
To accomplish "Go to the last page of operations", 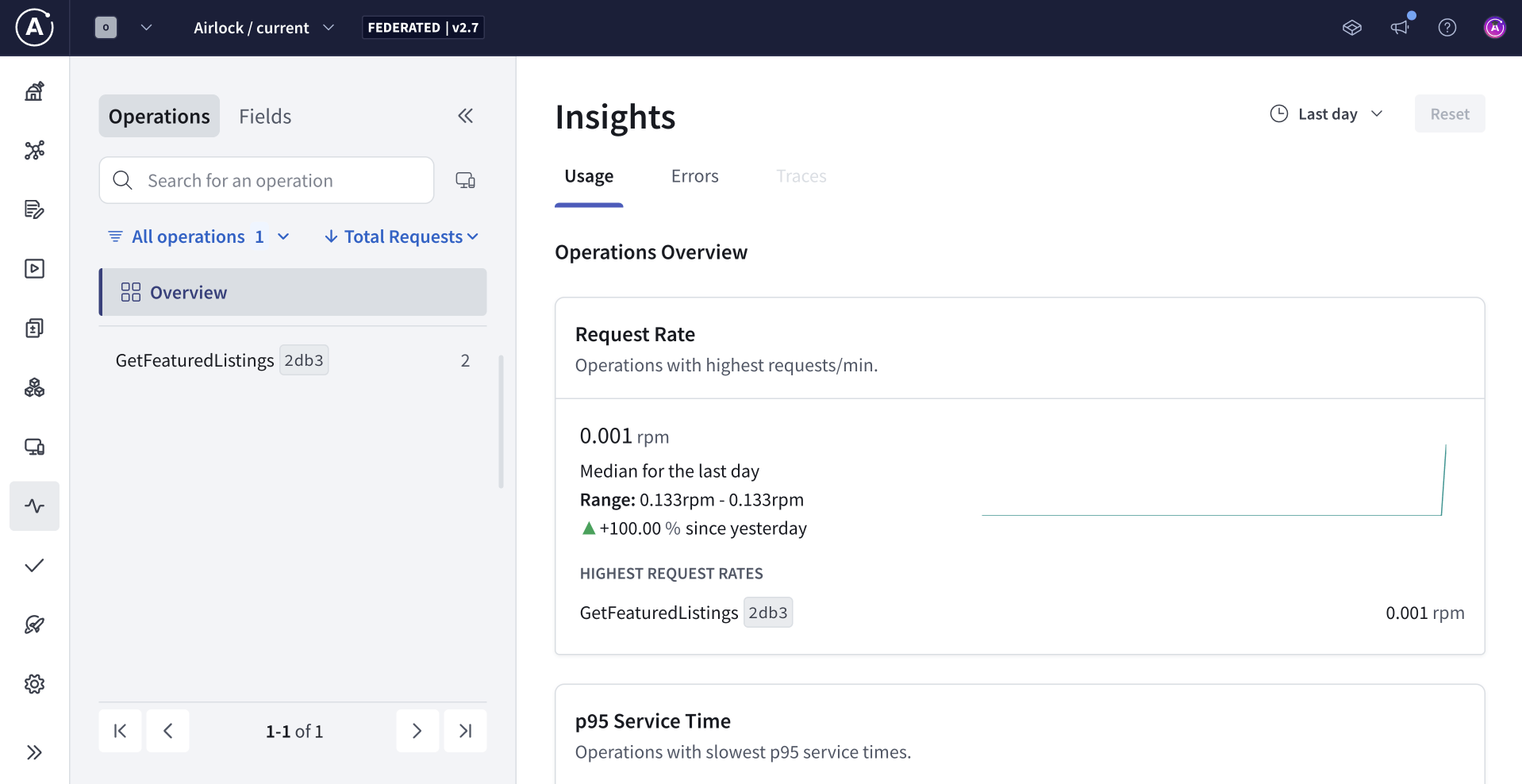I will pos(465,731).
